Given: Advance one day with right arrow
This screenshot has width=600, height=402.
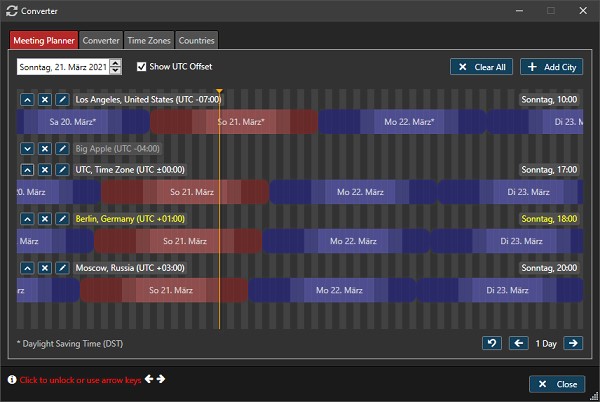Looking at the screenshot, I should (573, 343).
